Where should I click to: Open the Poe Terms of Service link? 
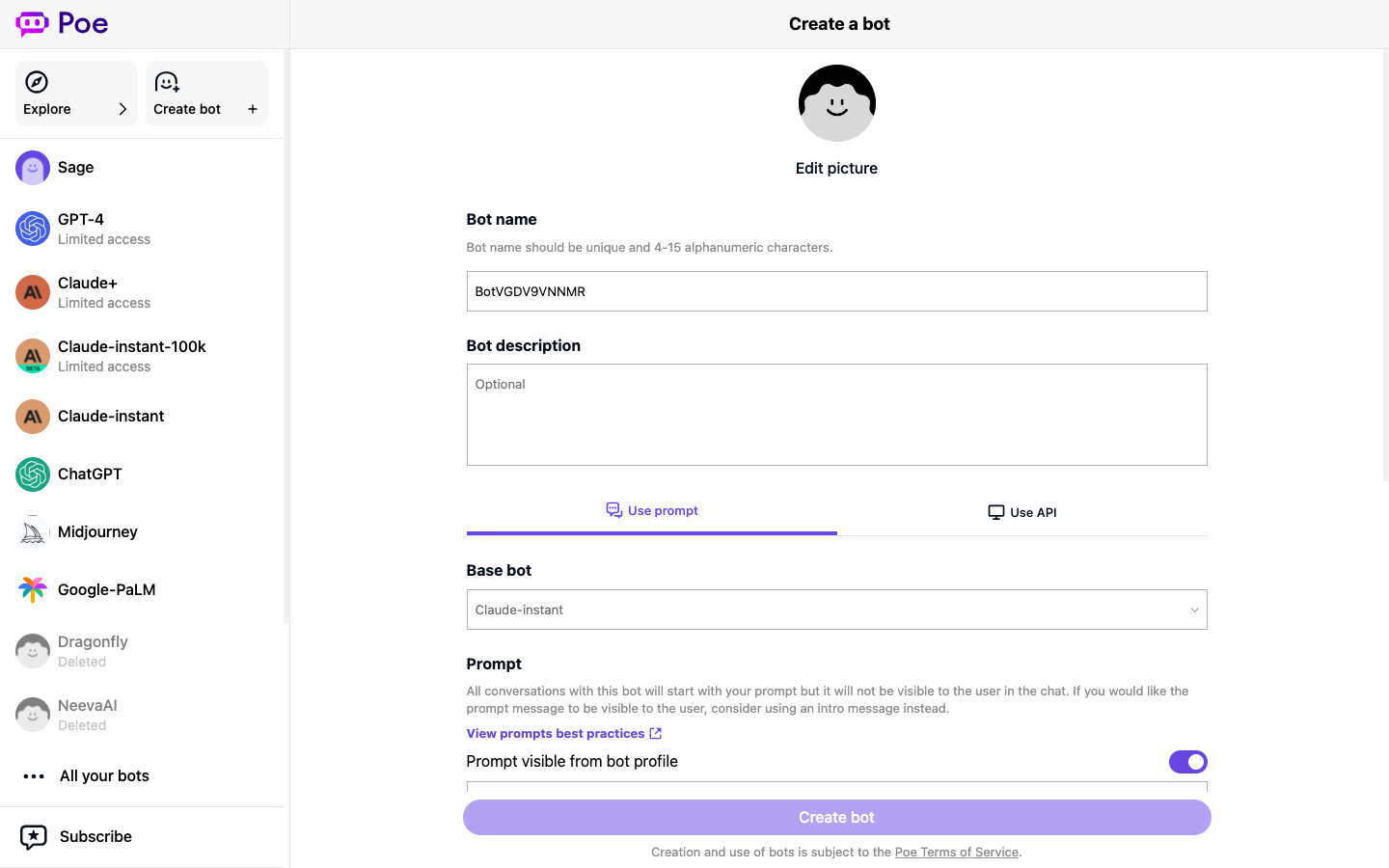click(x=956, y=853)
